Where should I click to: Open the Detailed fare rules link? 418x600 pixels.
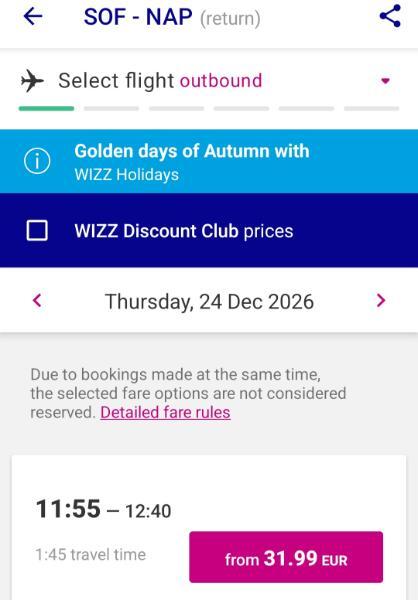165,412
